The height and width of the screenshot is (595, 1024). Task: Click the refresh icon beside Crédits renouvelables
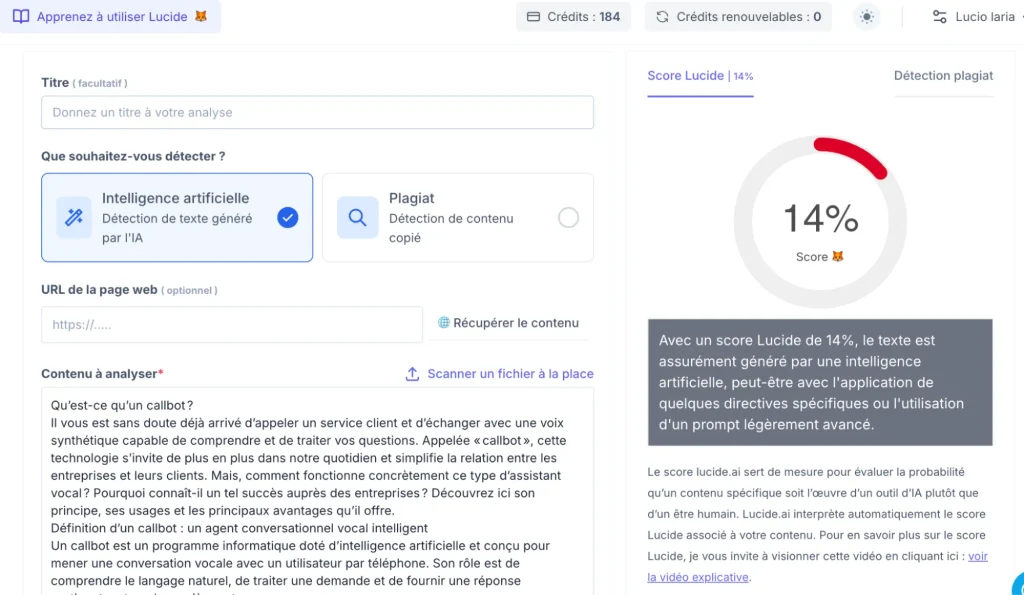662,17
